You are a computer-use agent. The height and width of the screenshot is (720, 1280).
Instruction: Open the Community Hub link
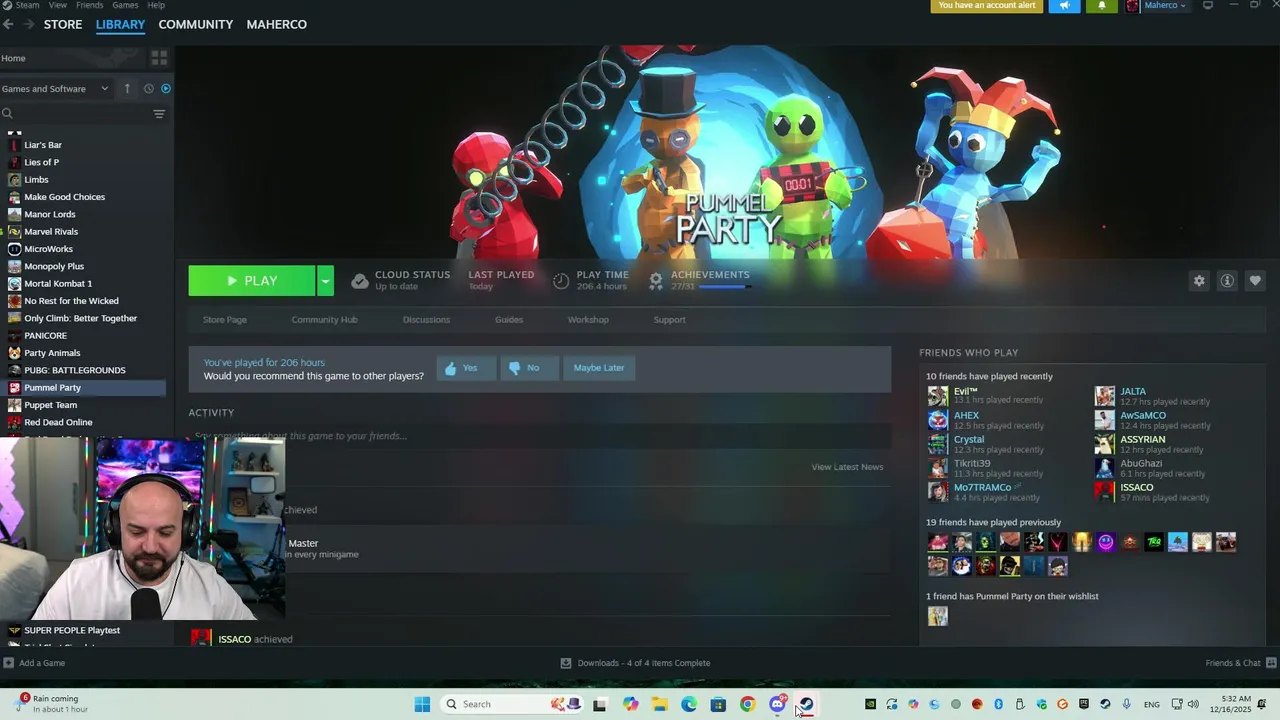[324, 320]
